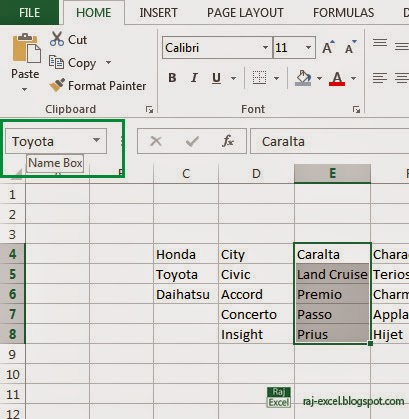Apply the Borders icon
Screen dimensions: 409x419
point(259,78)
